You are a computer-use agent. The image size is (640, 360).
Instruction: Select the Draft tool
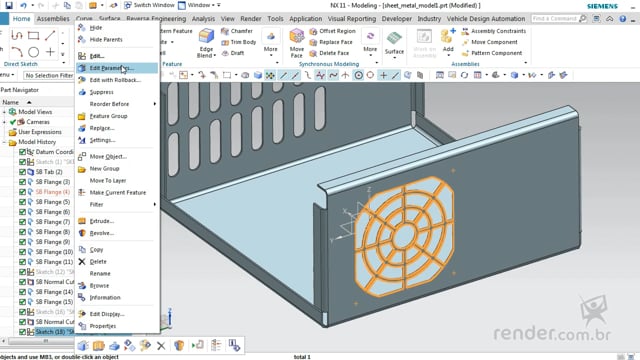(x=233, y=53)
